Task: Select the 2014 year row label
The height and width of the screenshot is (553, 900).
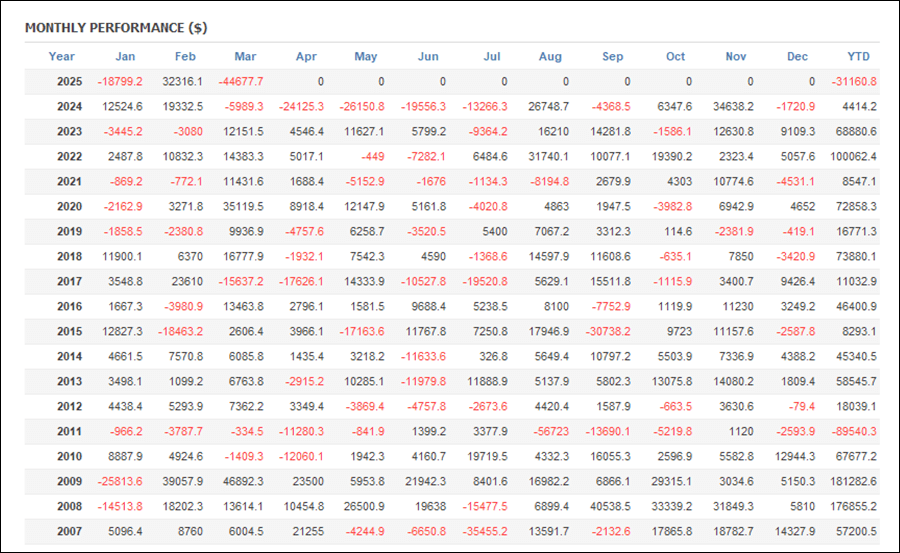Action: tap(69, 356)
